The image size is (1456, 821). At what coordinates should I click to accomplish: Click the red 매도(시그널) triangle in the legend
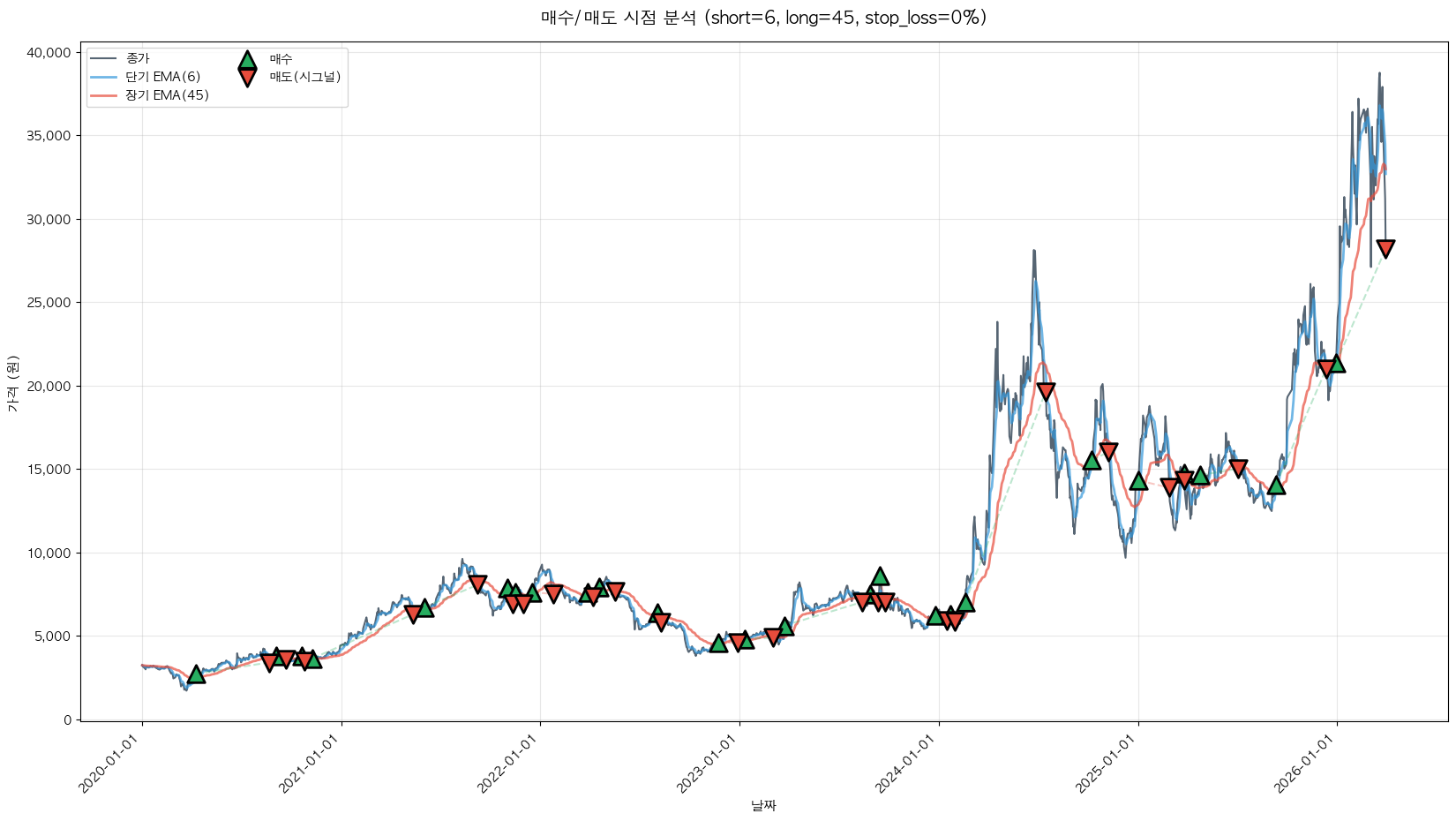coord(247,78)
